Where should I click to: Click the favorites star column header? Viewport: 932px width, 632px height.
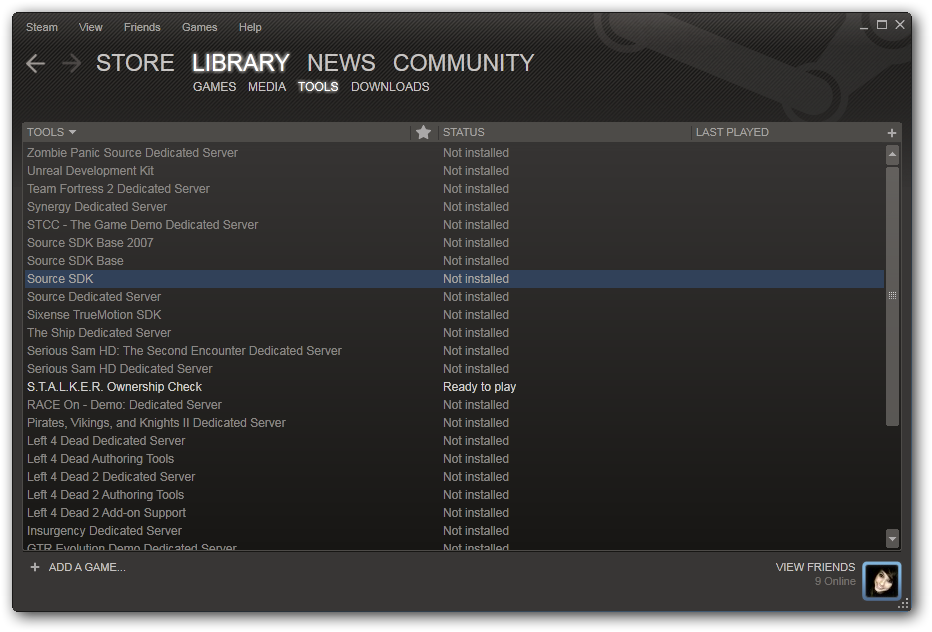[423, 132]
